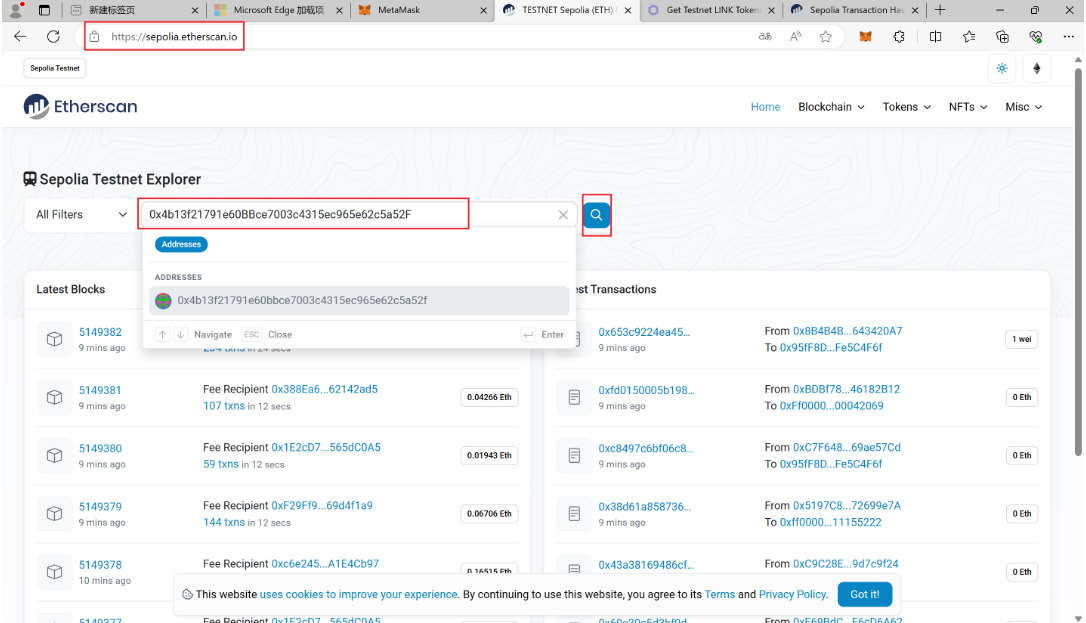The image size is (1086, 623).
Task: Click the Sepolia Testnet badge
Action: coord(55,68)
